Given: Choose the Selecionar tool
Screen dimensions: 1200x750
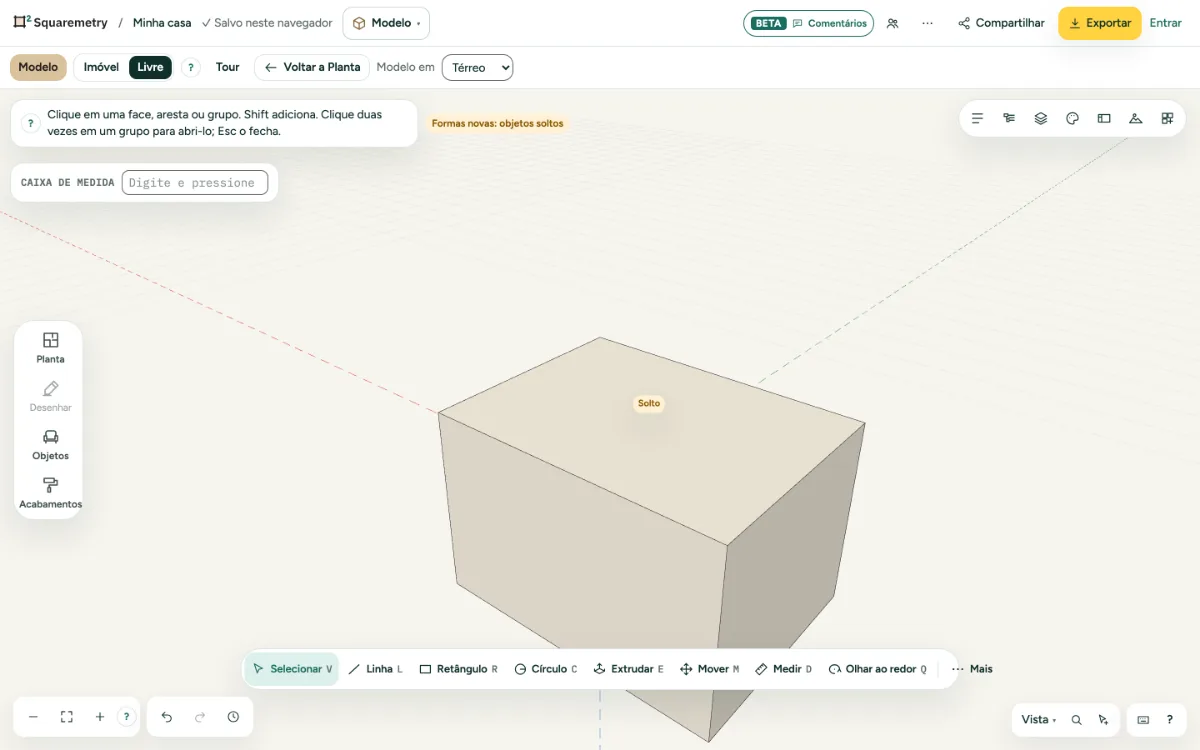Looking at the screenshot, I should click(292, 669).
